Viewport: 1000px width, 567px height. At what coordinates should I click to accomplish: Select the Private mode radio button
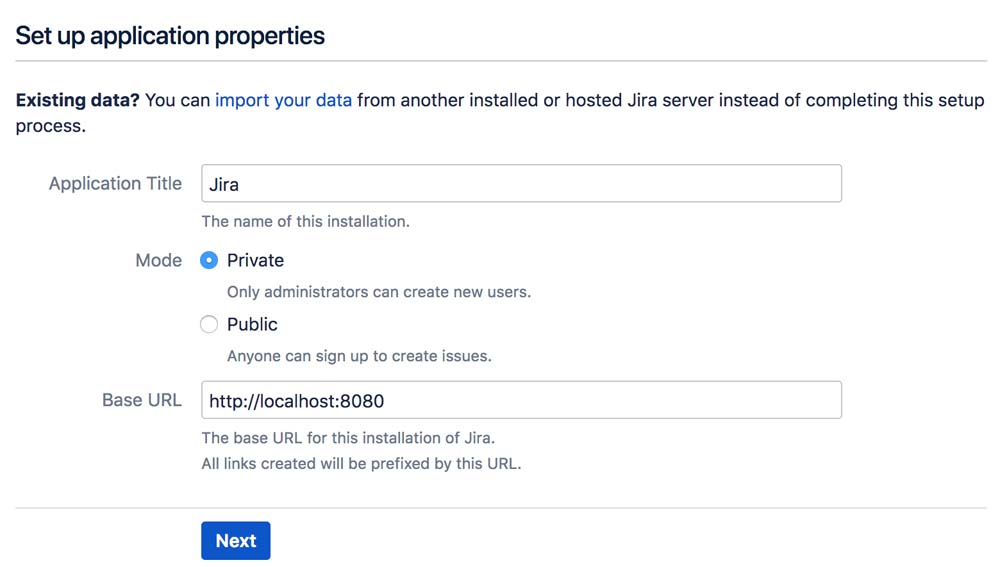tap(209, 260)
